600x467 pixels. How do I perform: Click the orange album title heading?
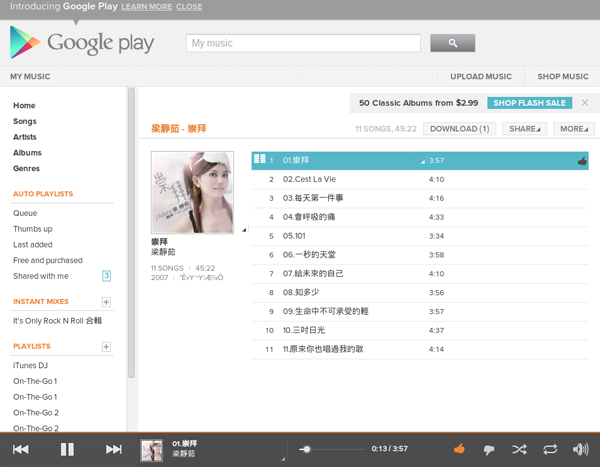pyautogui.click(x=179, y=129)
